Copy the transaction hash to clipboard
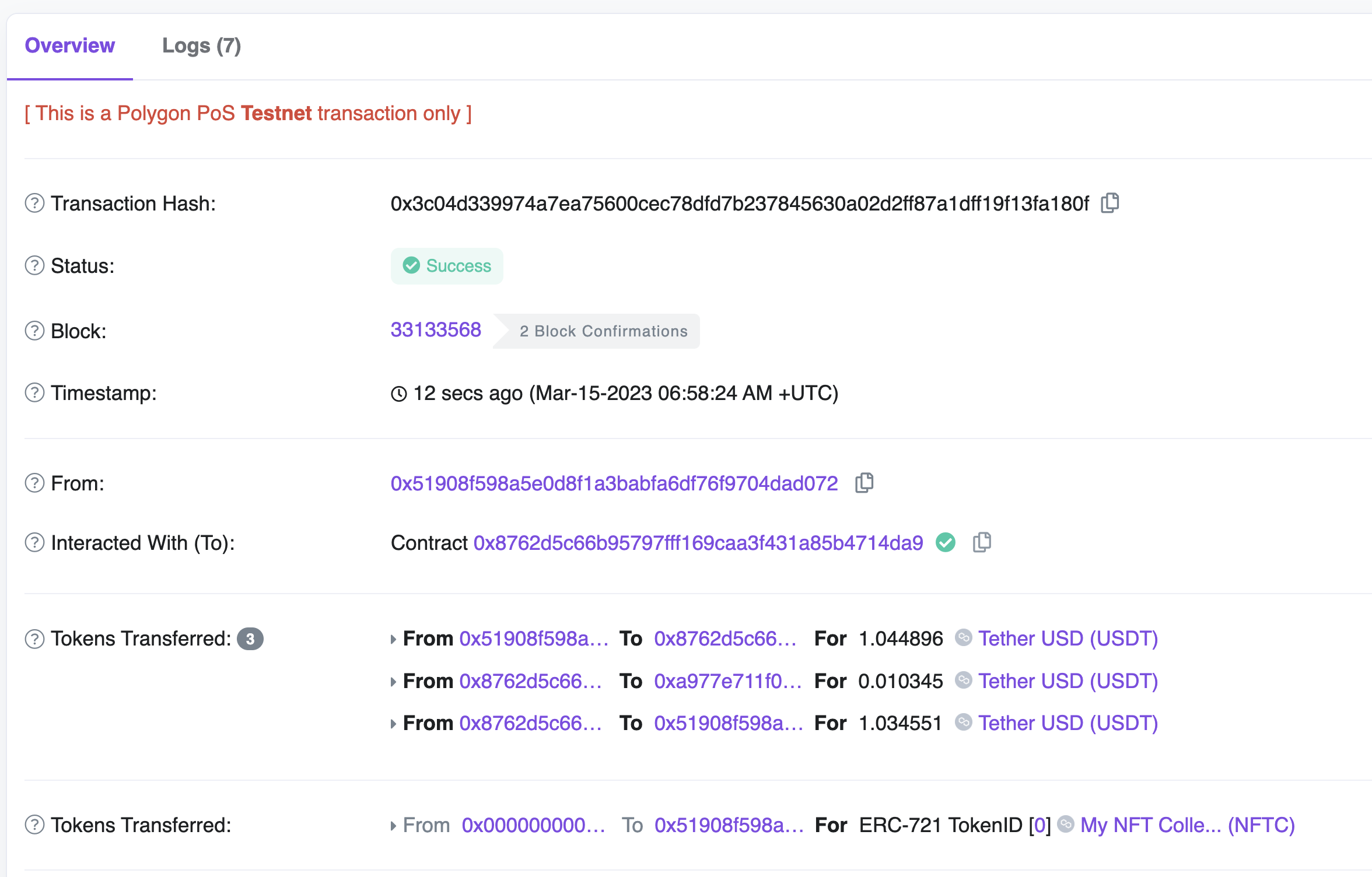The width and height of the screenshot is (1372, 877). (1109, 203)
